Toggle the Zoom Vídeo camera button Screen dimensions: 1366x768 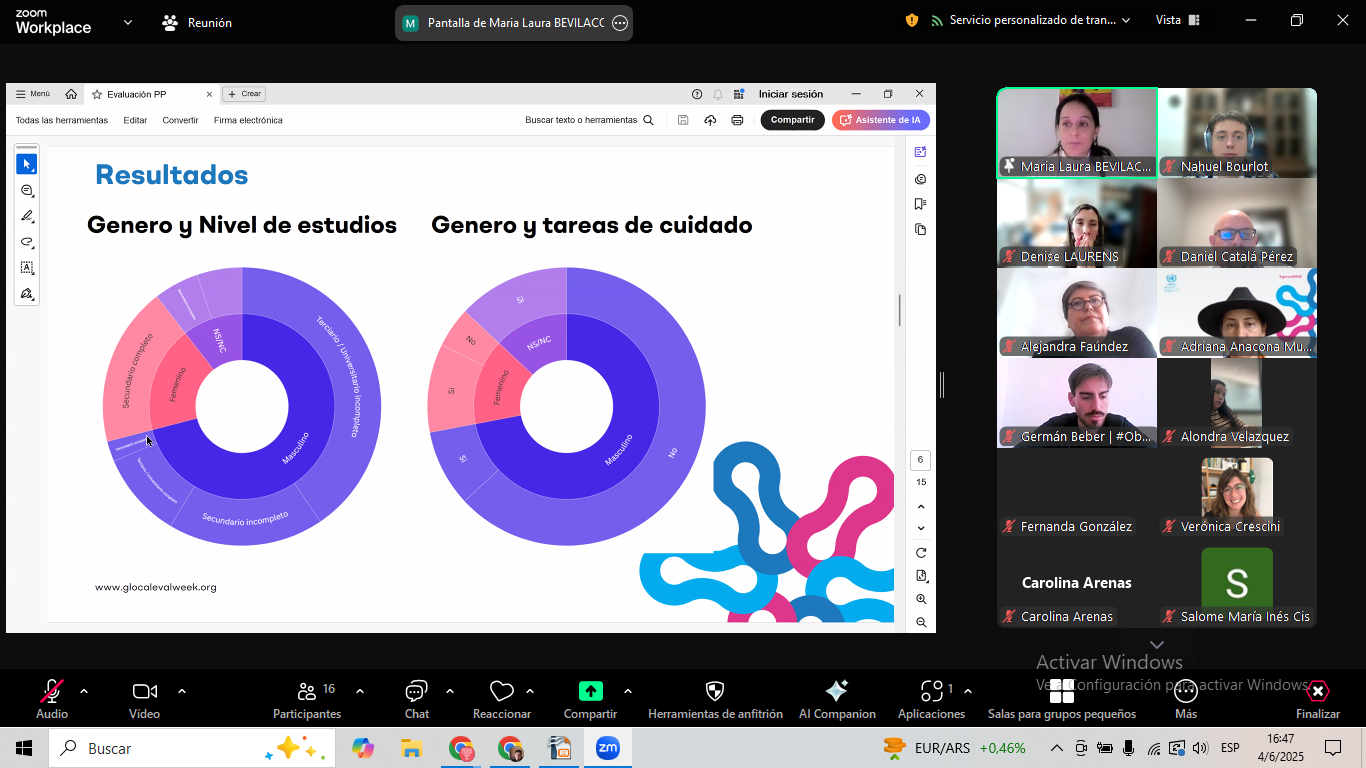[x=144, y=698]
